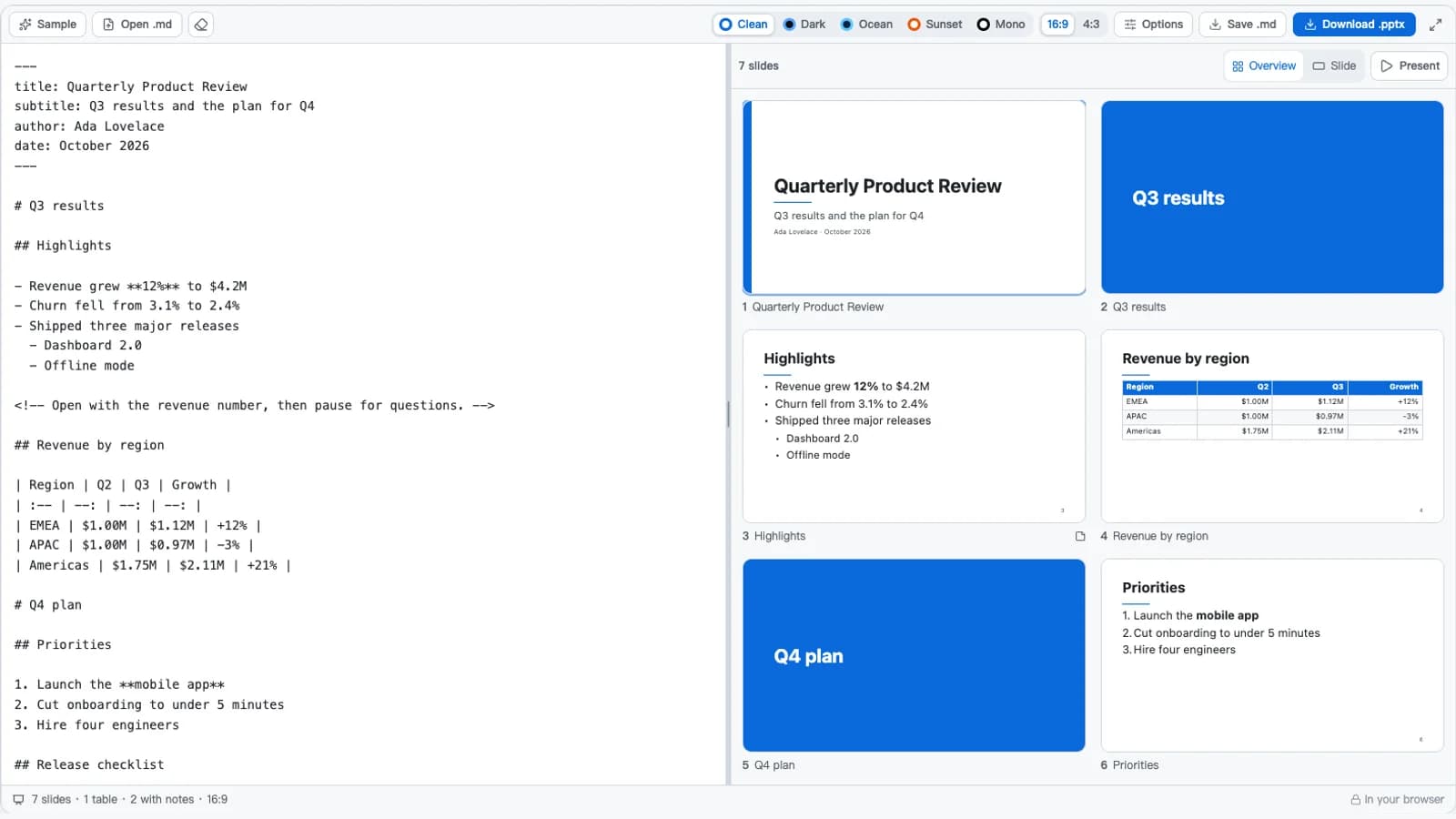The width and height of the screenshot is (1456, 819).
Task: Click the '7 slides' count label
Action: coord(758,66)
